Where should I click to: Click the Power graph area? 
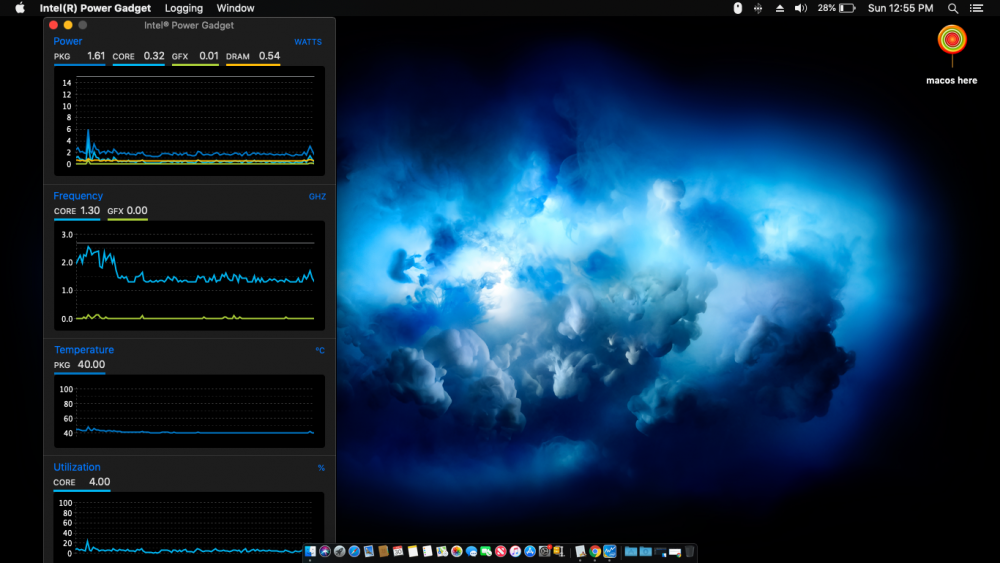pos(189,121)
